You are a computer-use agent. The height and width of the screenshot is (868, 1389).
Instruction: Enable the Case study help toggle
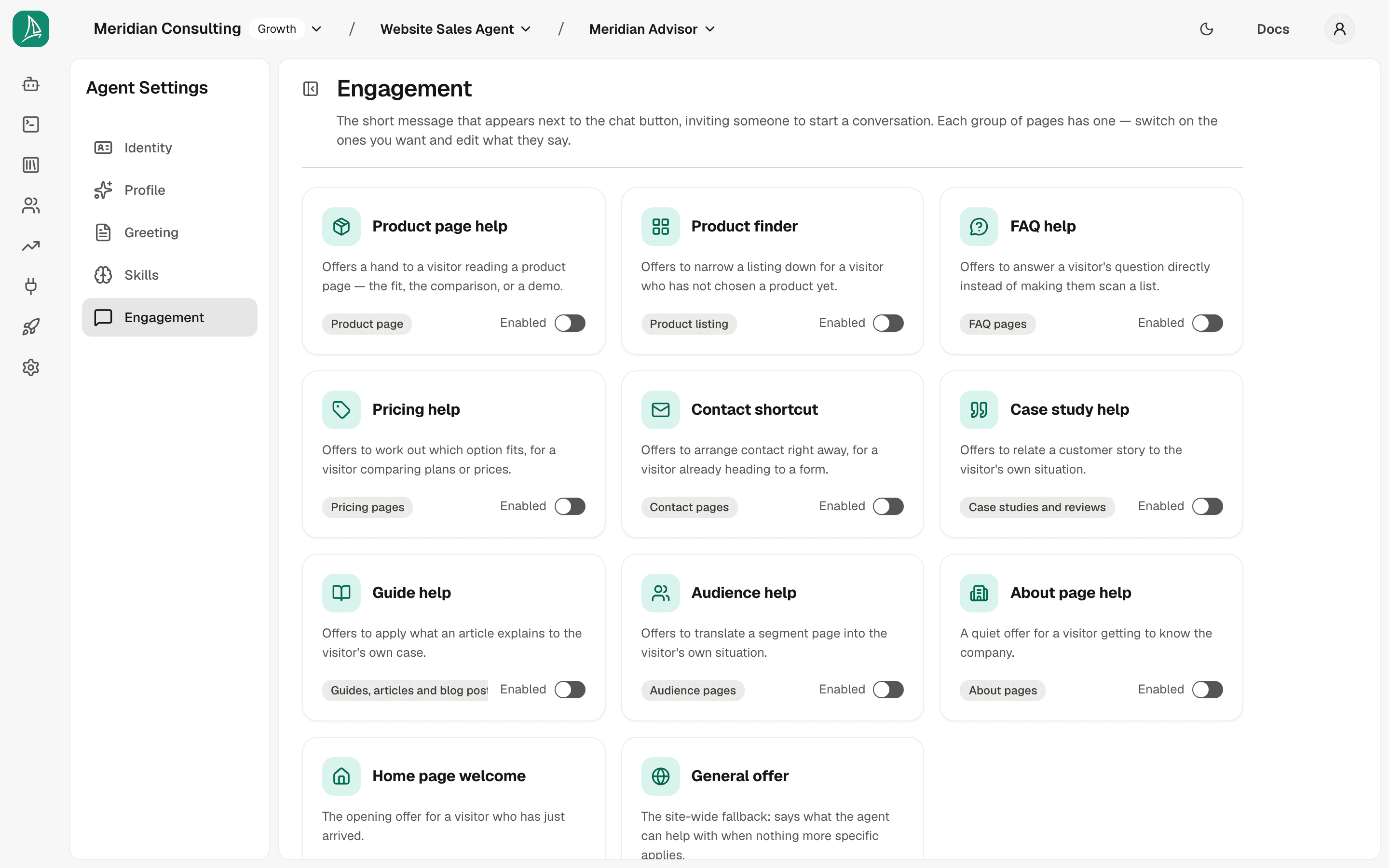click(1208, 506)
